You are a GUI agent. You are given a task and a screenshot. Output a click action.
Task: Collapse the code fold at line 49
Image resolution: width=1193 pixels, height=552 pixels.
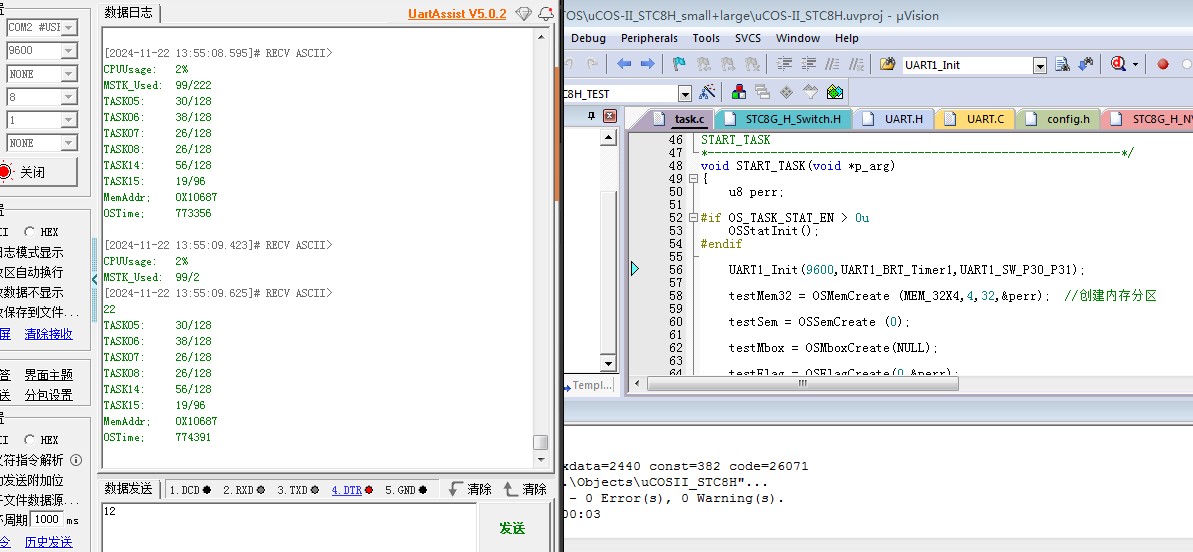(693, 179)
